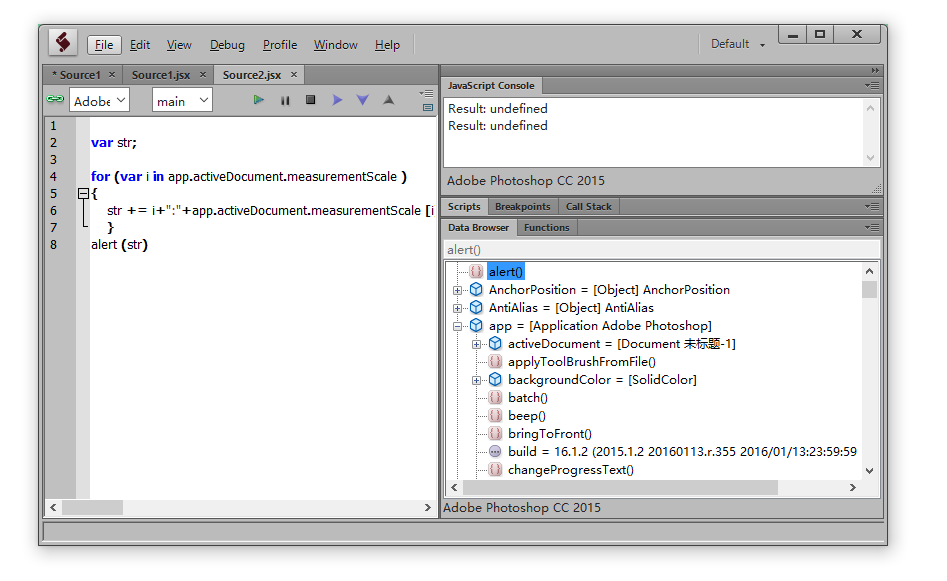Click the Data Browser vertical scrollbar thumb
The height and width of the screenshot is (581, 947).
[x=869, y=289]
